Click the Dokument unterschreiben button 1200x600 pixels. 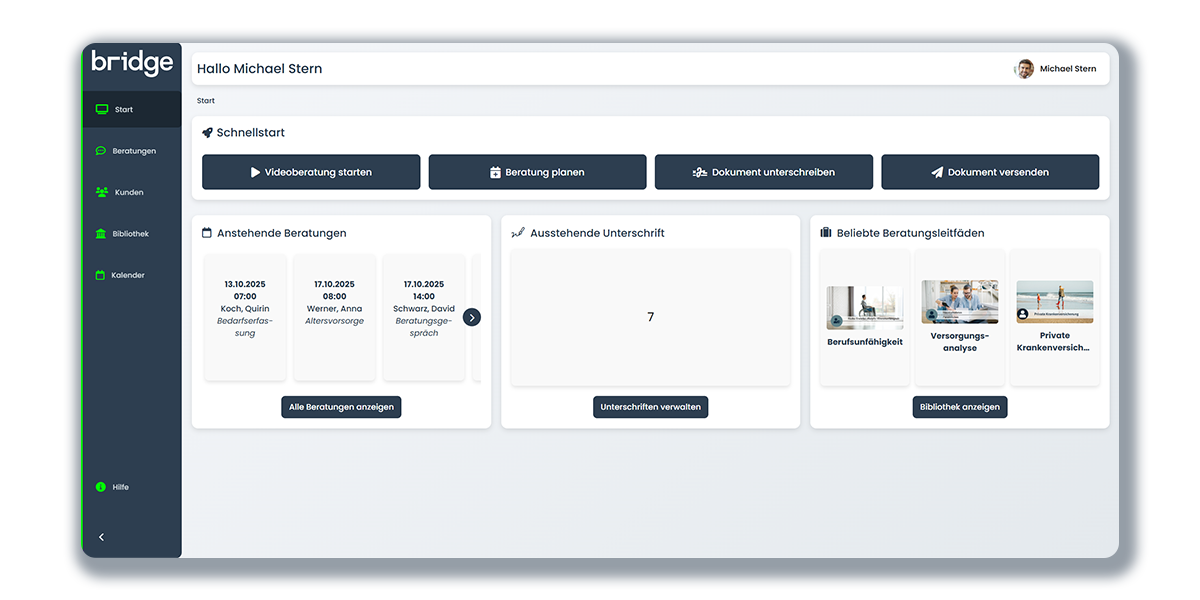(x=764, y=172)
